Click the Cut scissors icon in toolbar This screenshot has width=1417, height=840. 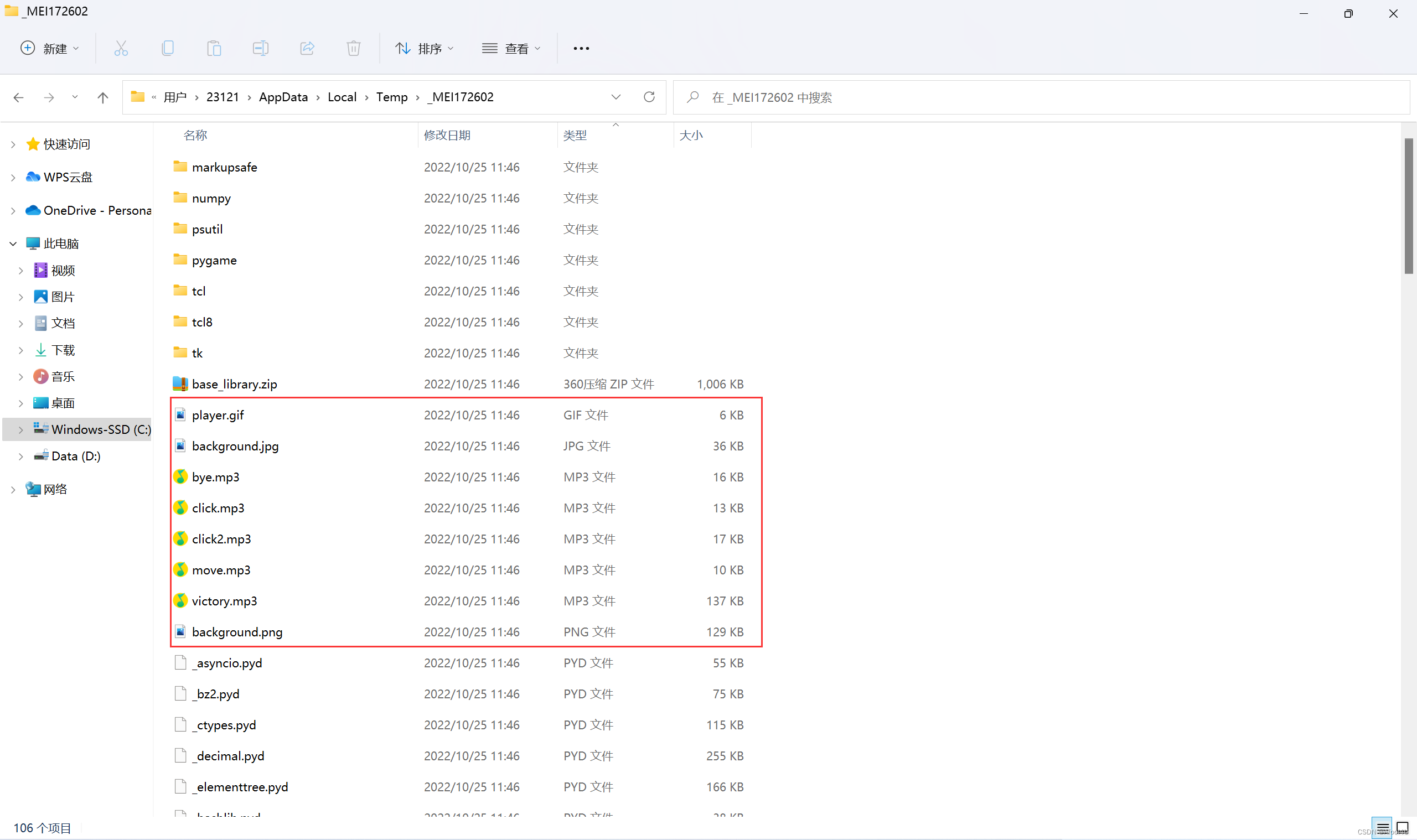[x=121, y=49]
